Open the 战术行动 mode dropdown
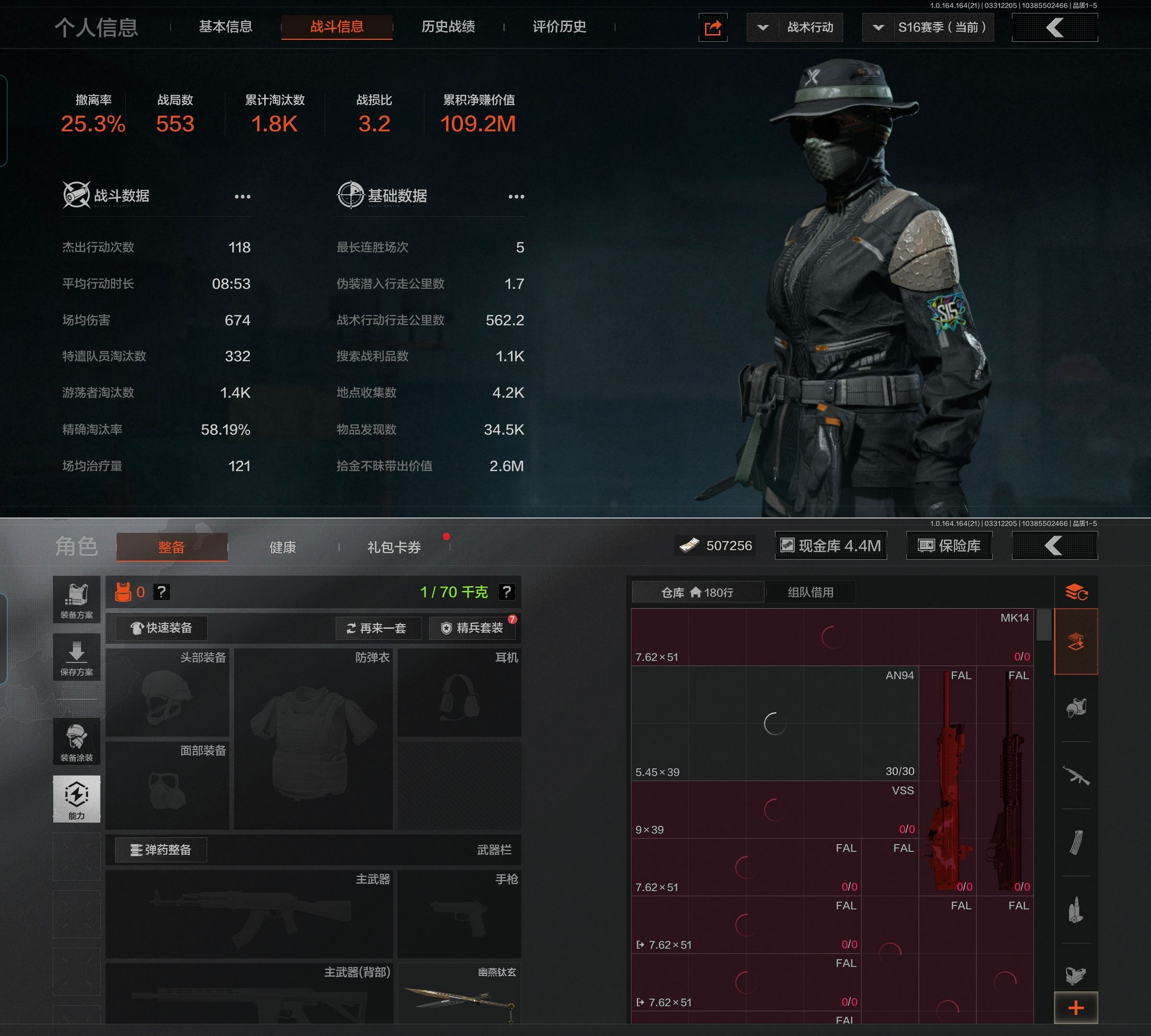 click(795, 27)
